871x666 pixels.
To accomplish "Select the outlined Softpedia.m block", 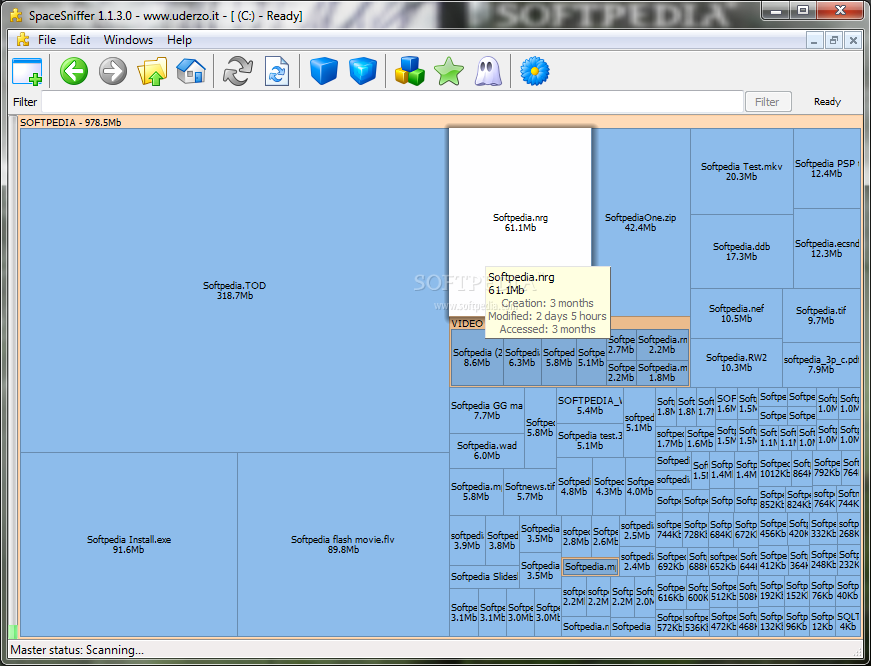I will point(590,567).
